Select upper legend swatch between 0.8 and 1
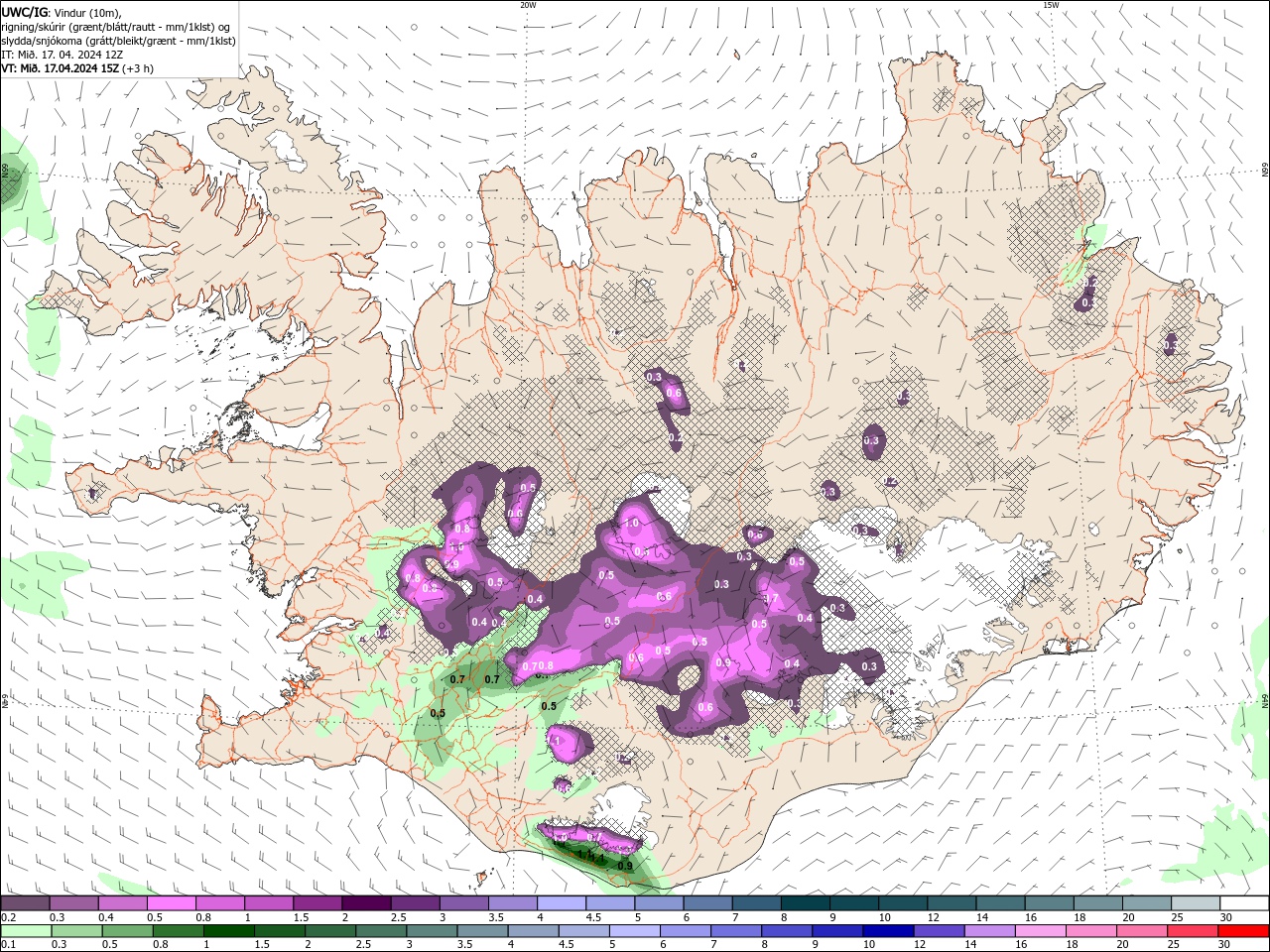1270x952 pixels. 220,903
